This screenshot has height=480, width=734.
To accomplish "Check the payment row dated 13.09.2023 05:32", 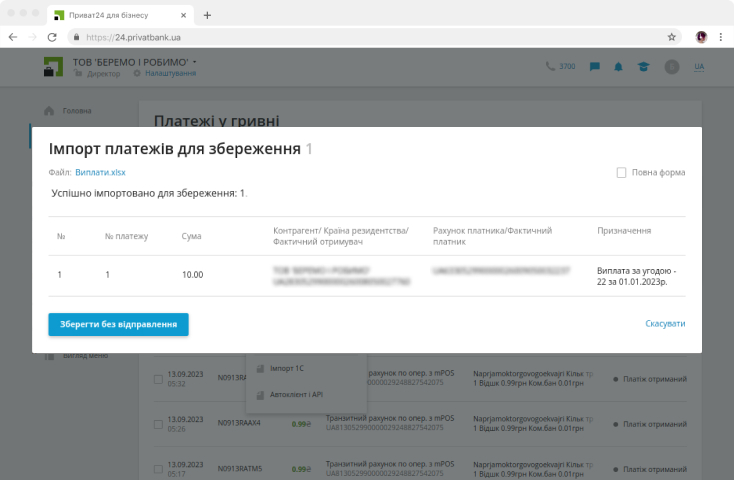I will 157,379.
